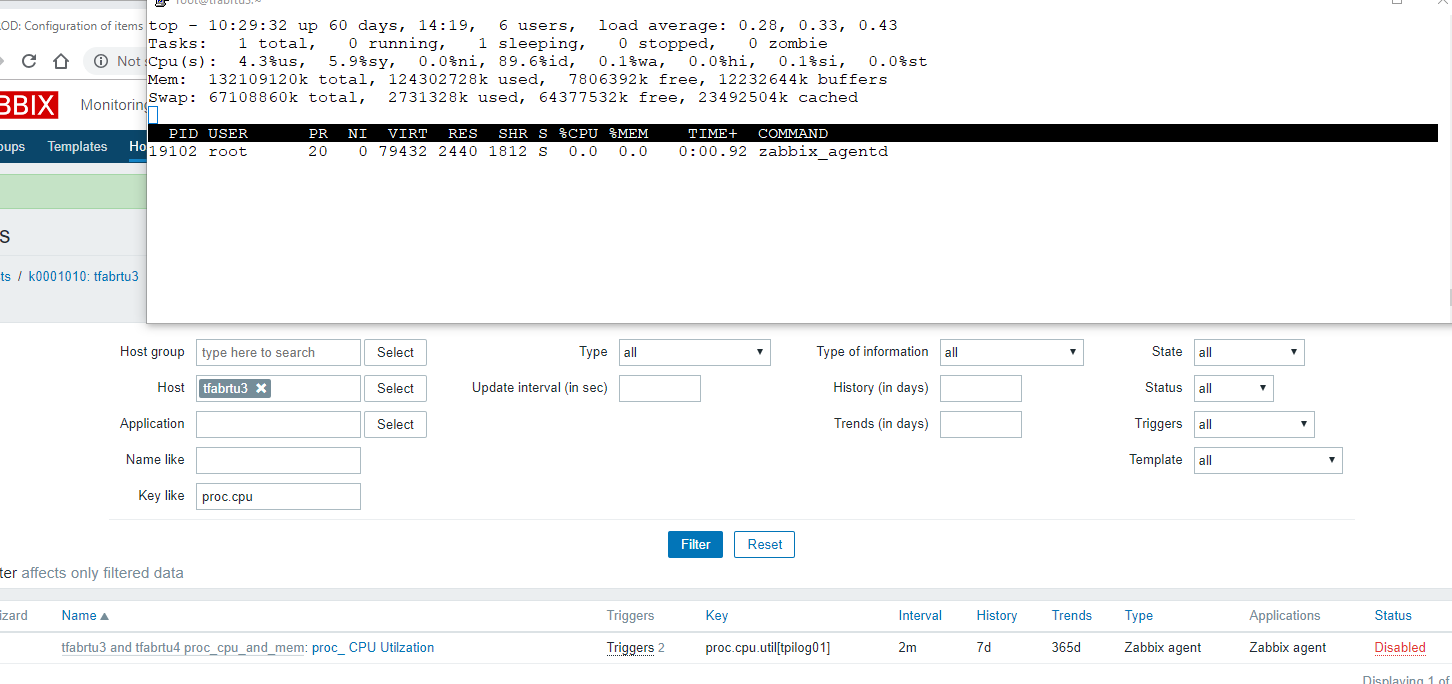This screenshot has height=684, width=1452.
Task: Click the Tasks line in terminal
Action: coord(488,44)
